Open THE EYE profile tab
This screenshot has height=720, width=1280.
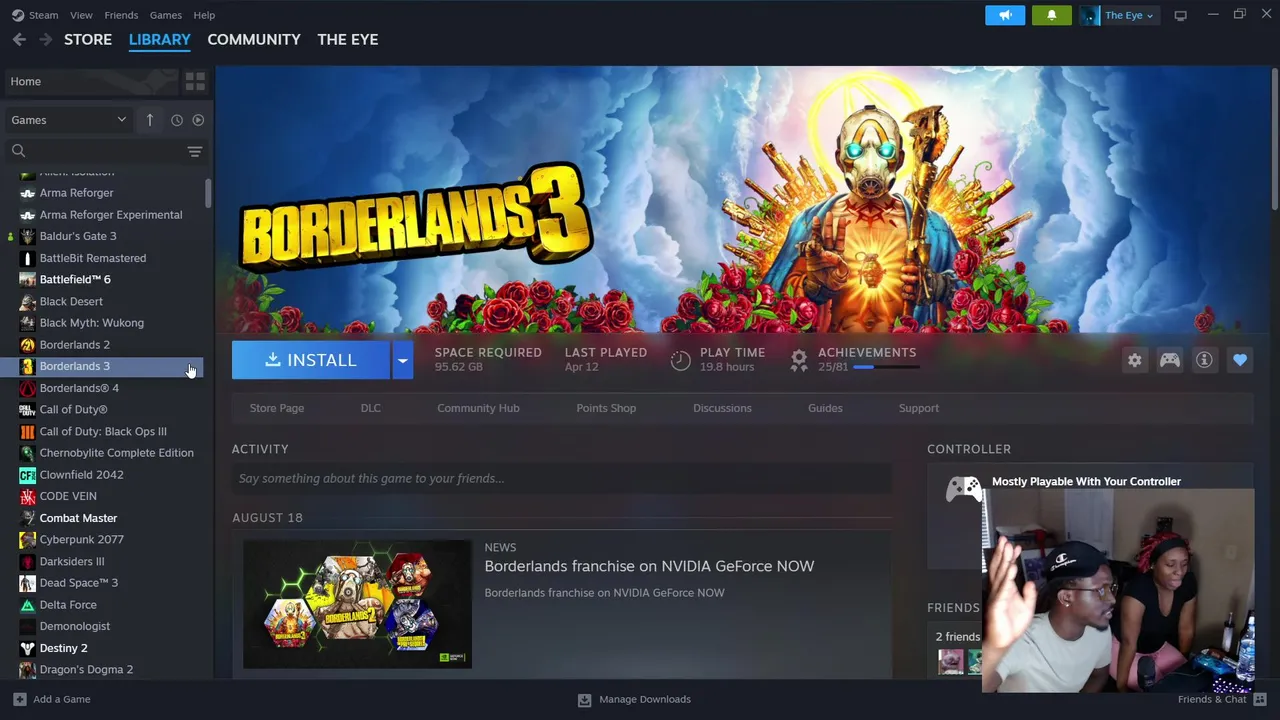[x=348, y=39]
